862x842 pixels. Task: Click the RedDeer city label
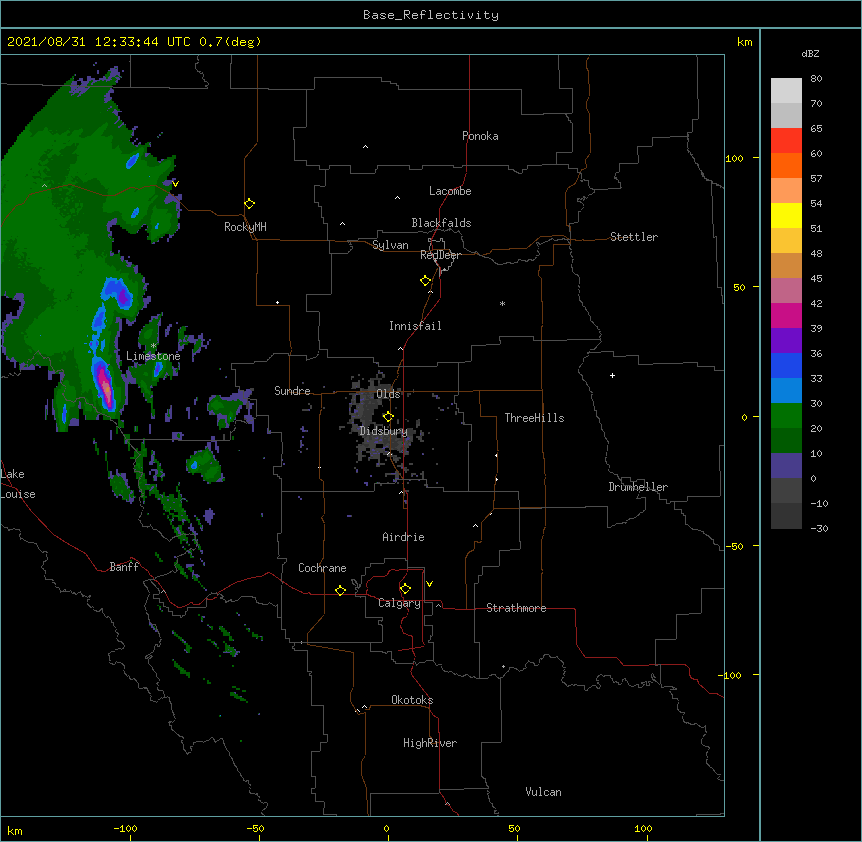pos(440,255)
